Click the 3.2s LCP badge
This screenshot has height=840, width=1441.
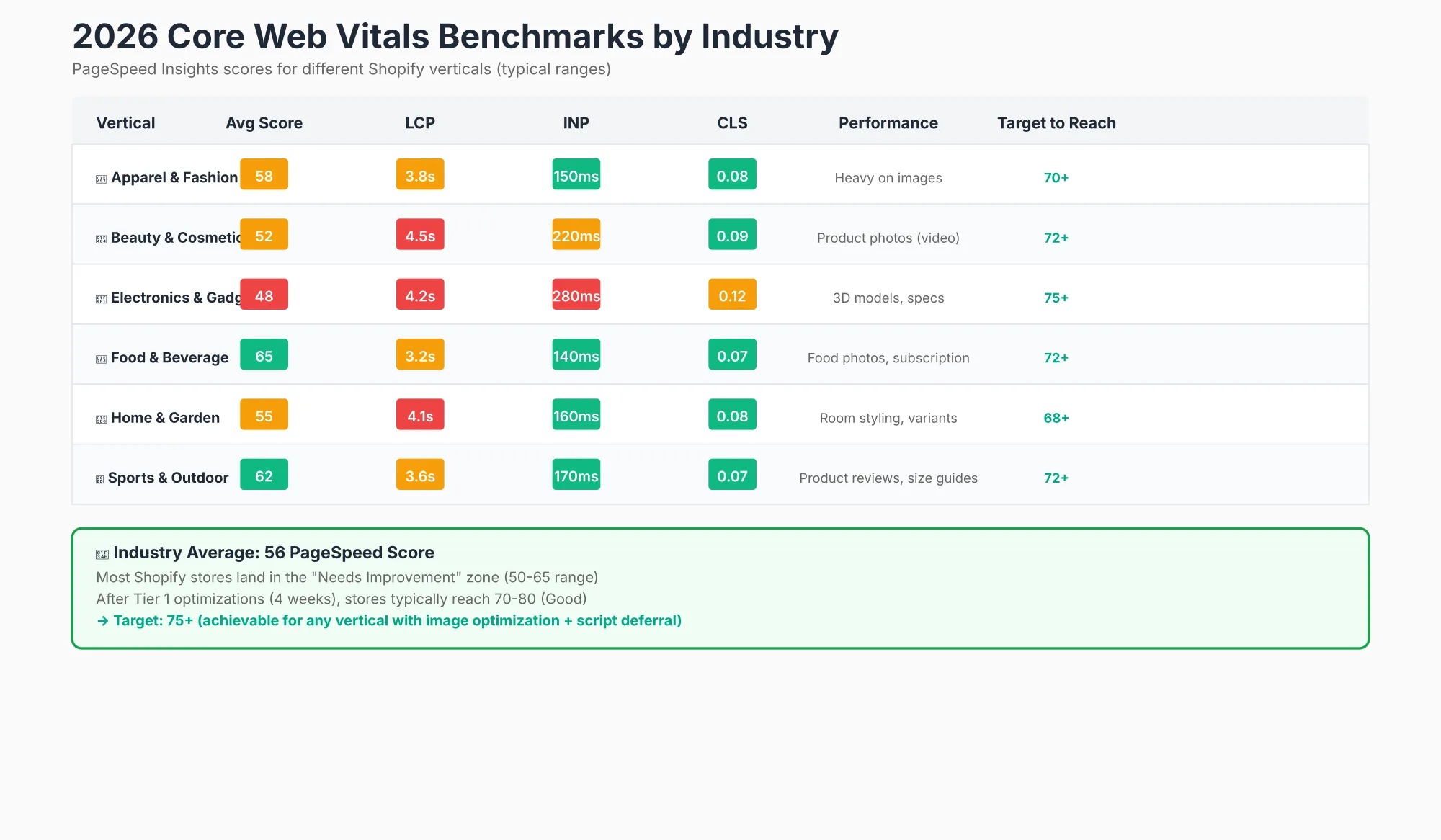420,354
